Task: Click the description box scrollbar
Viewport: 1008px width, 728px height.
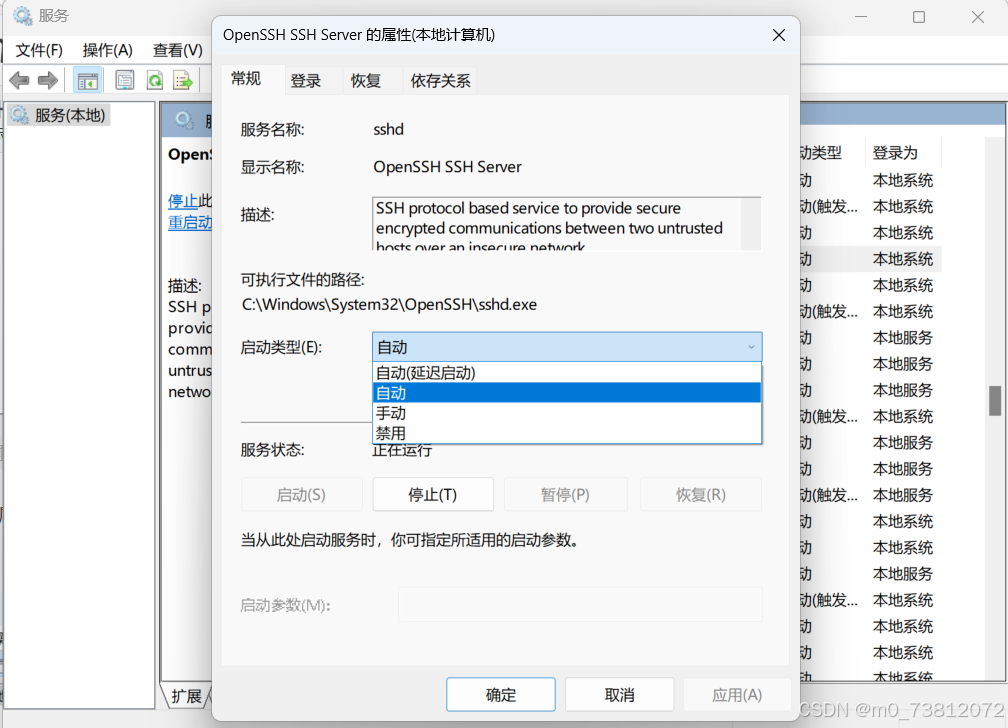Action: pyautogui.click(x=750, y=224)
